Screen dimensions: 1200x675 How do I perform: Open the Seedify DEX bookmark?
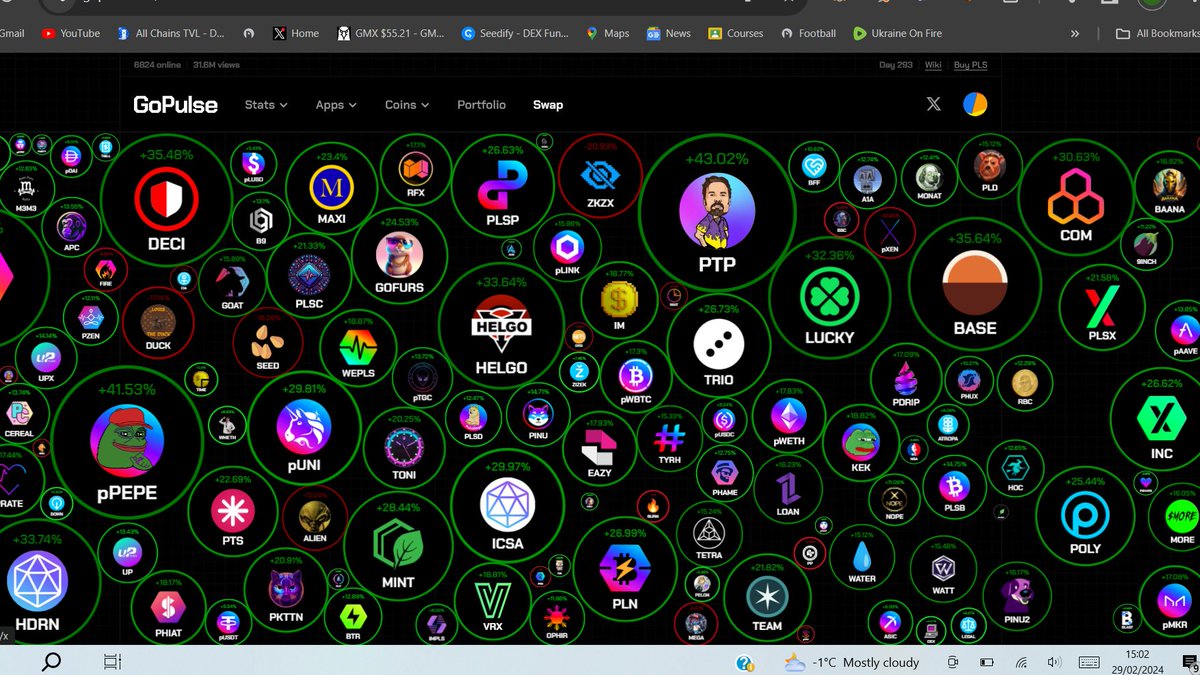pos(515,33)
